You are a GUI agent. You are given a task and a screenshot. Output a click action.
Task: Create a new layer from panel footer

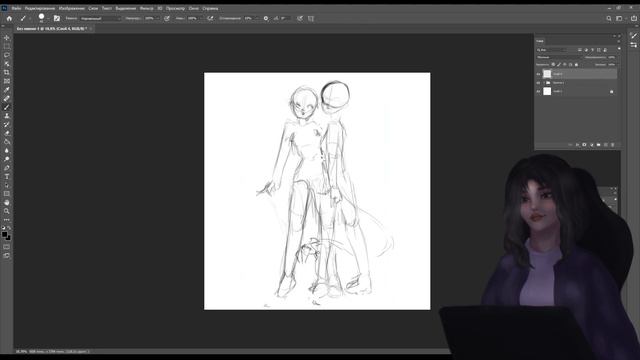[605, 144]
